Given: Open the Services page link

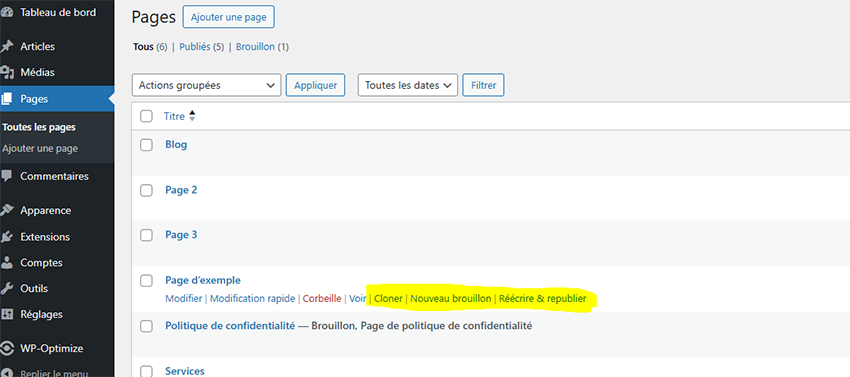Looking at the screenshot, I should coord(185,372).
